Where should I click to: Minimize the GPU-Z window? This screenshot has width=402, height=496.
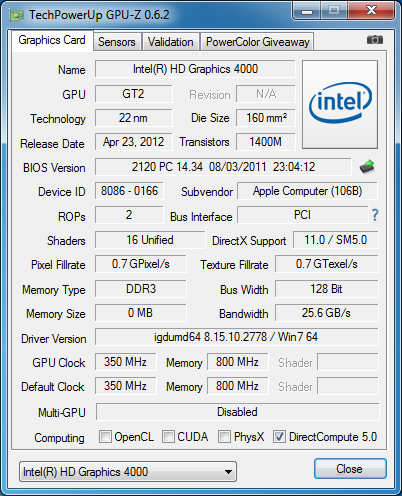(307, 11)
